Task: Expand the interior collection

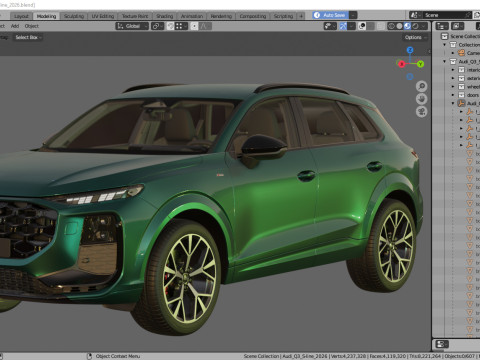Action: (453, 70)
